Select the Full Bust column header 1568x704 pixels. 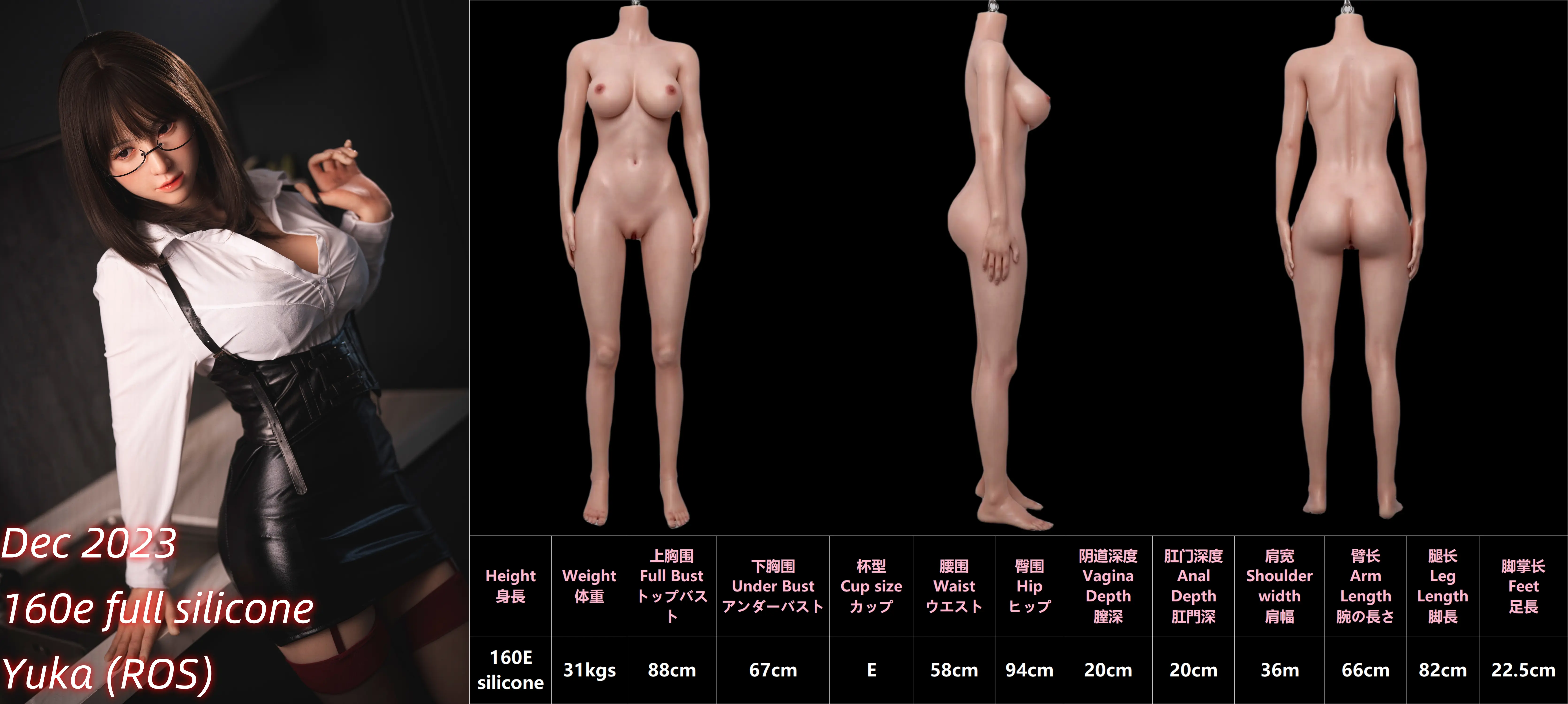671,586
